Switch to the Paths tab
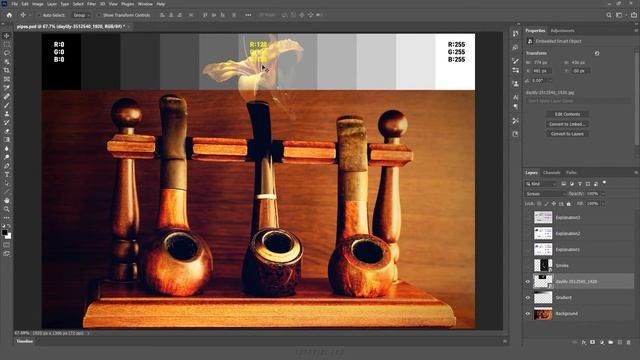The height and width of the screenshot is (360, 640). click(x=571, y=173)
